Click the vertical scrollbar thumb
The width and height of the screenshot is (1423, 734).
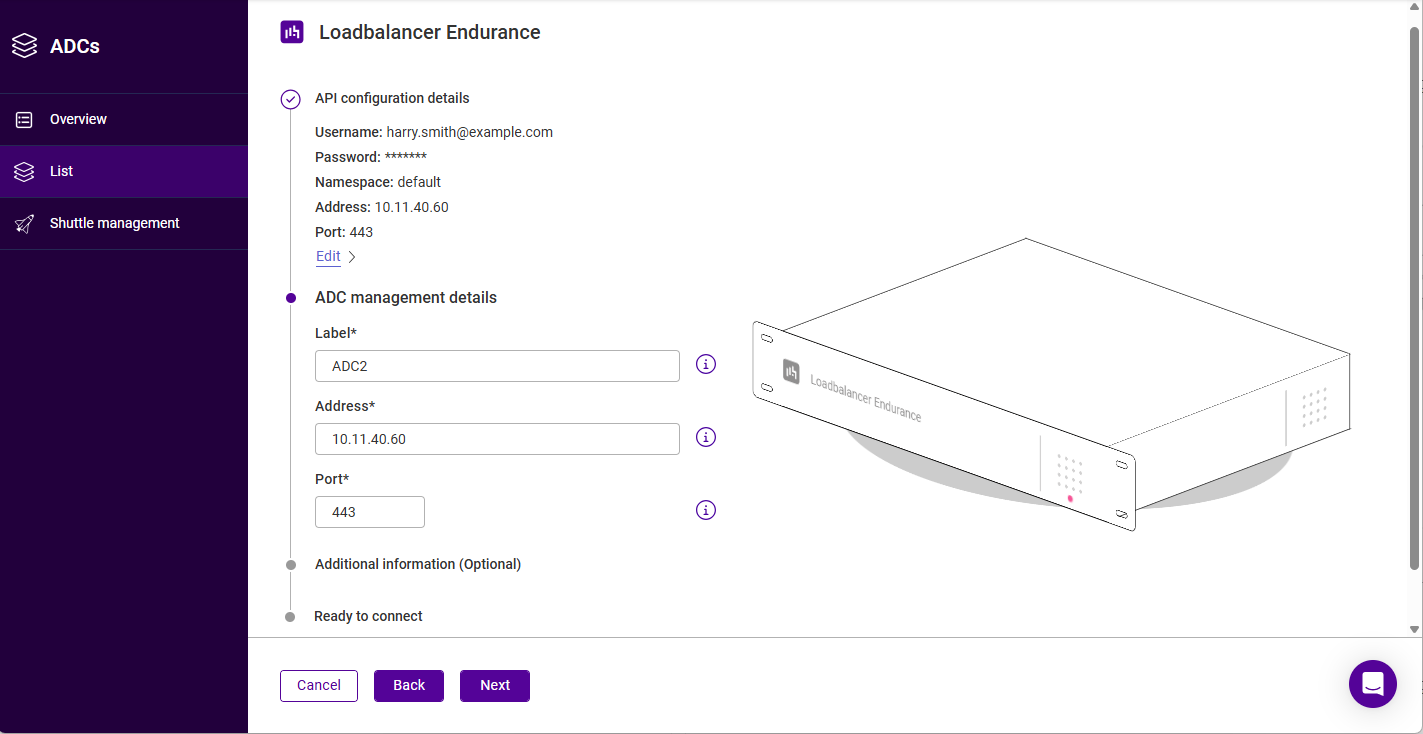click(x=1414, y=298)
